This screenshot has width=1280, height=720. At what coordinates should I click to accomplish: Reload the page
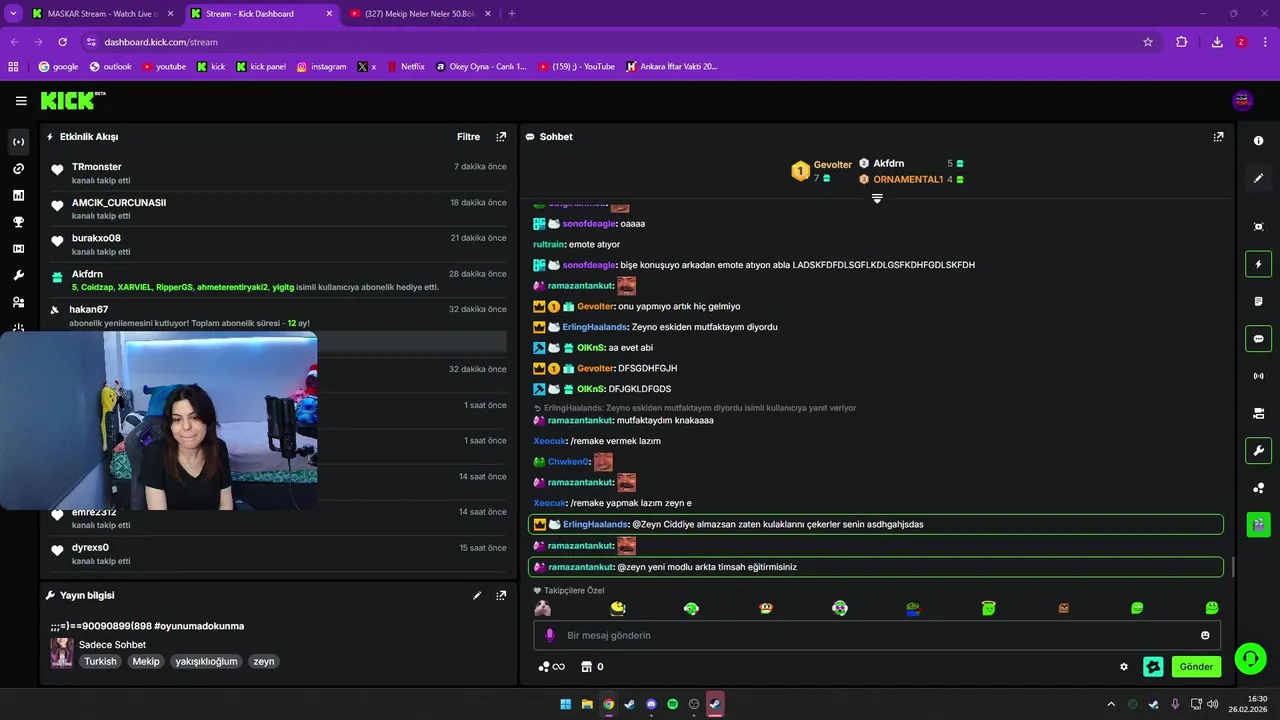tap(62, 42)
